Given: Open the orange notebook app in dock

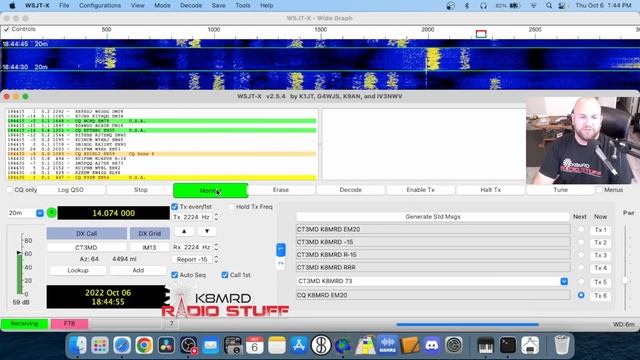Looking at the screenshot, I should pos(410,345).
